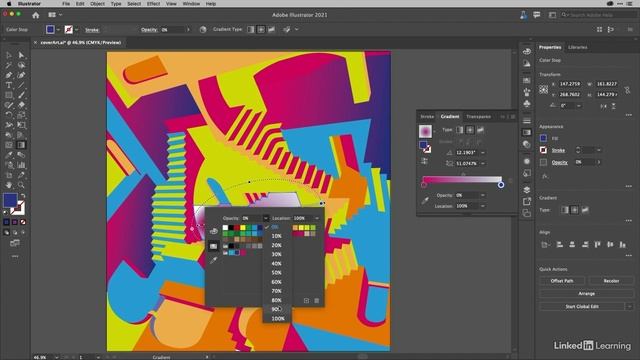Click Start Global Edit button
Viewport: 640px width, 360px height.
(x=582, y=306)
